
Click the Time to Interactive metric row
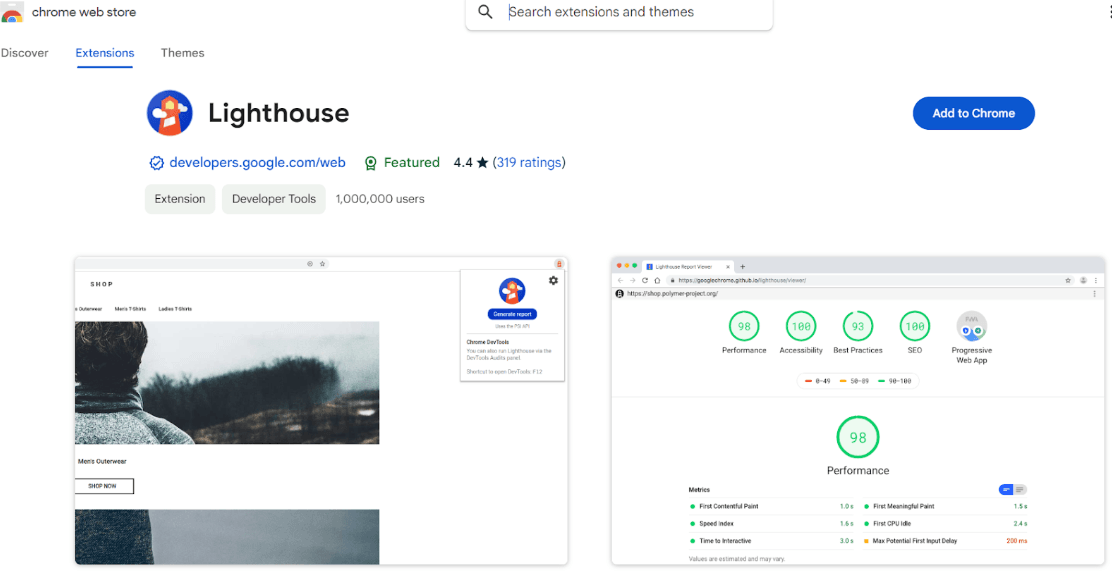tap(772, 541)
